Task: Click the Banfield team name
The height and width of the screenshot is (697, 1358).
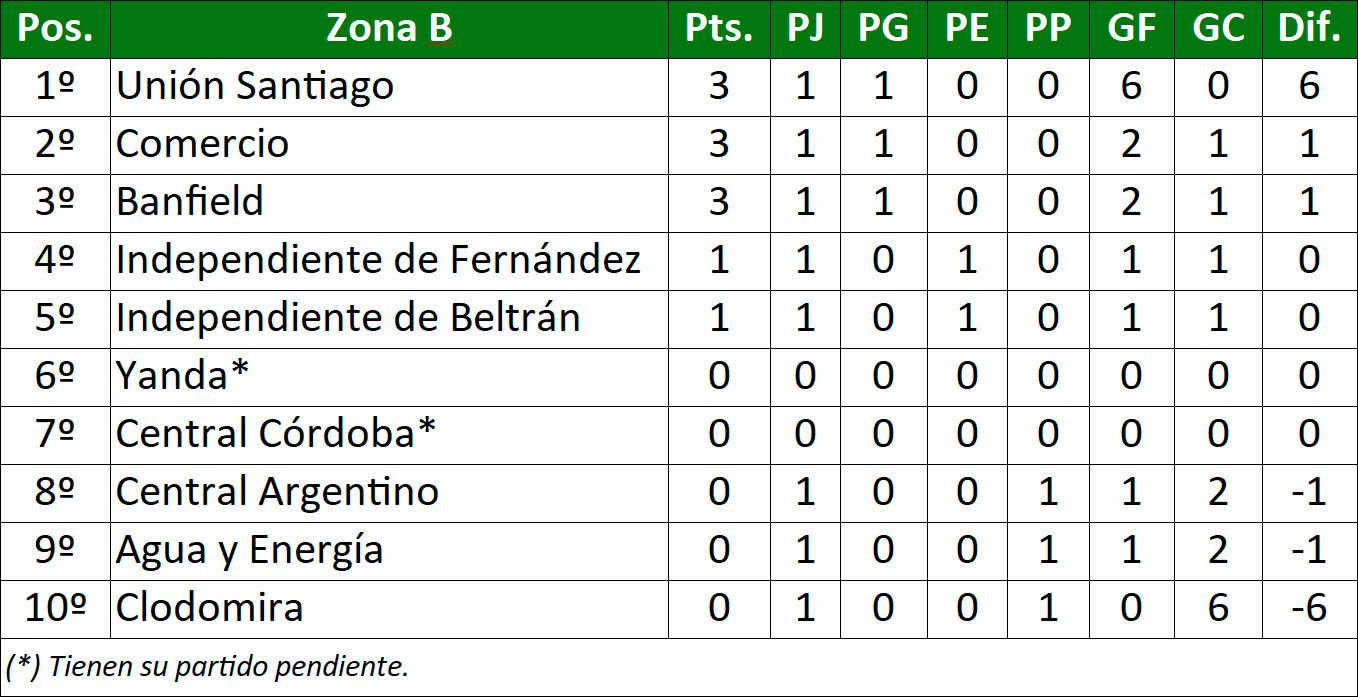Action: pos(190,203)
